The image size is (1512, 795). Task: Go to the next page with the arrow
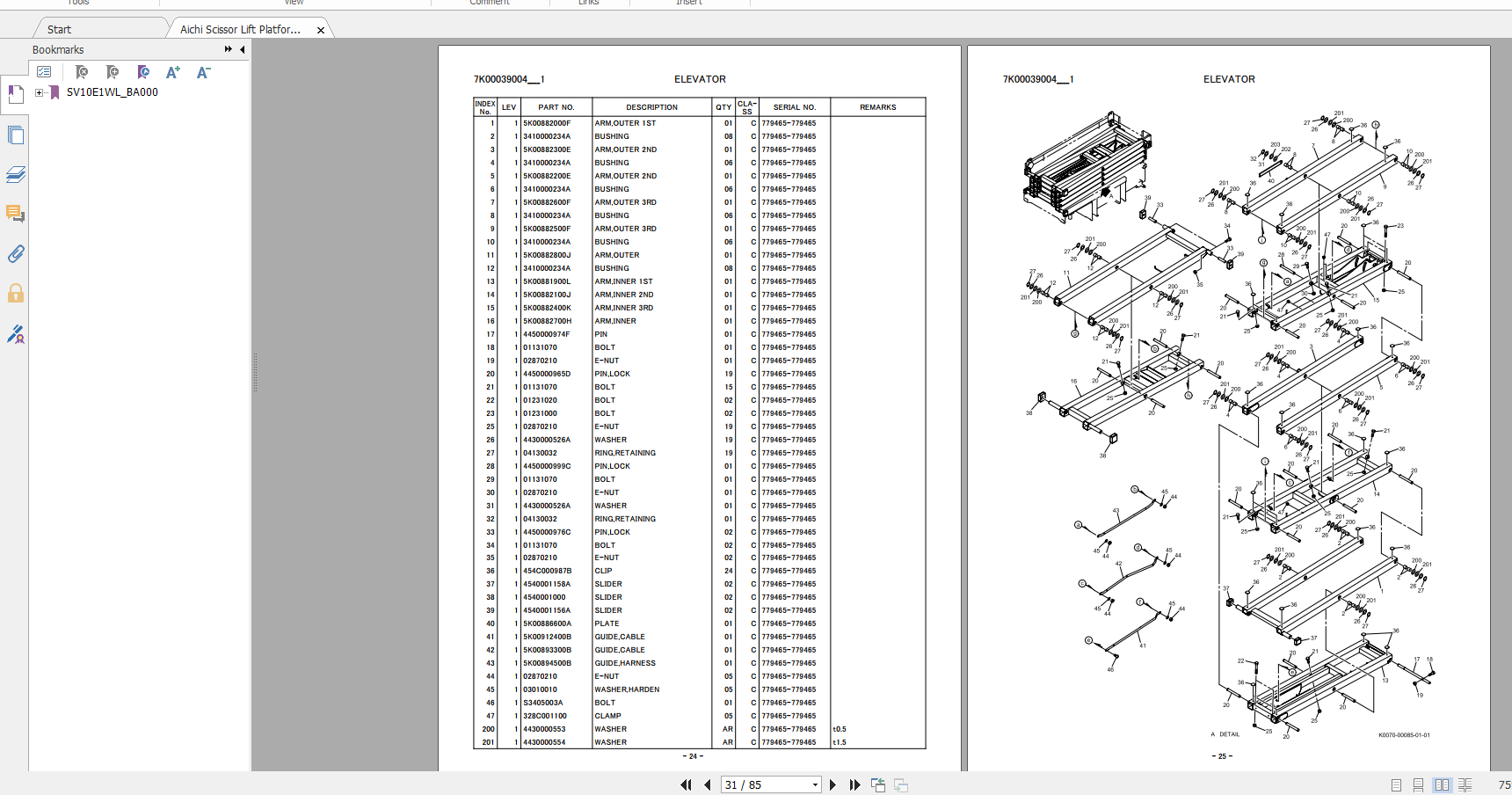click(832, 784)
